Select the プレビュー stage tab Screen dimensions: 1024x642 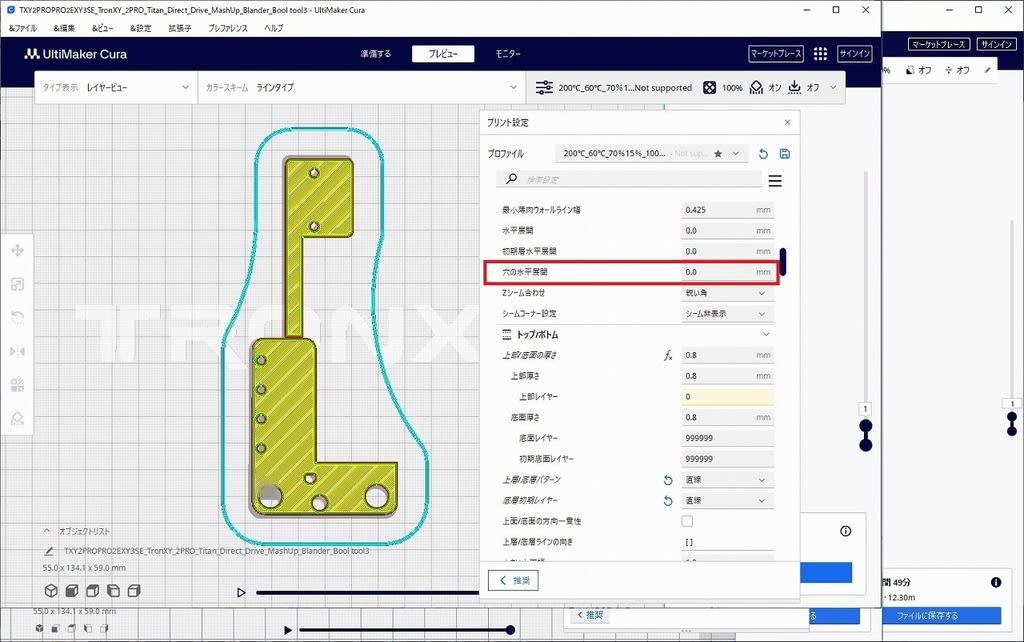point(443,54)
